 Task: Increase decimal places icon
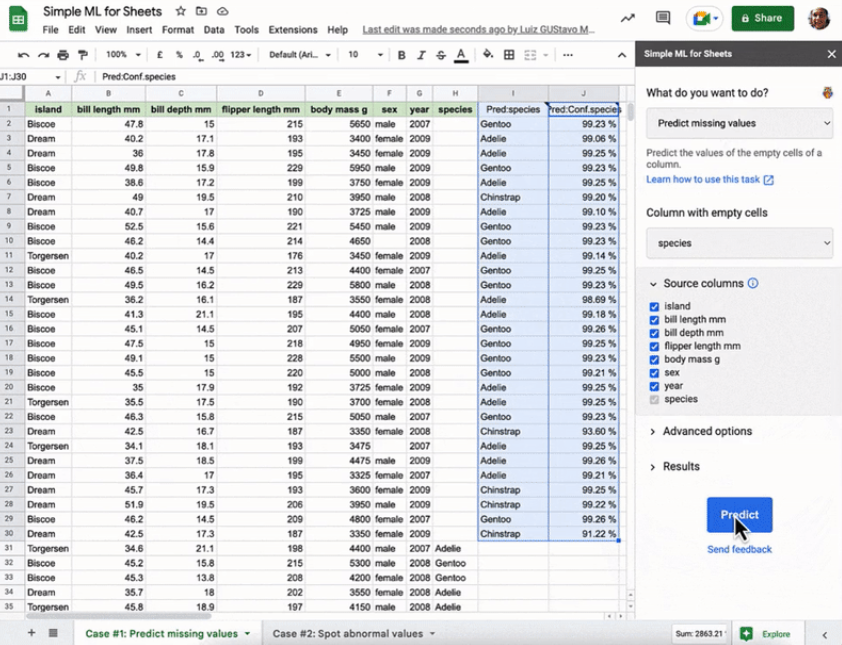[x=217, y=55]
